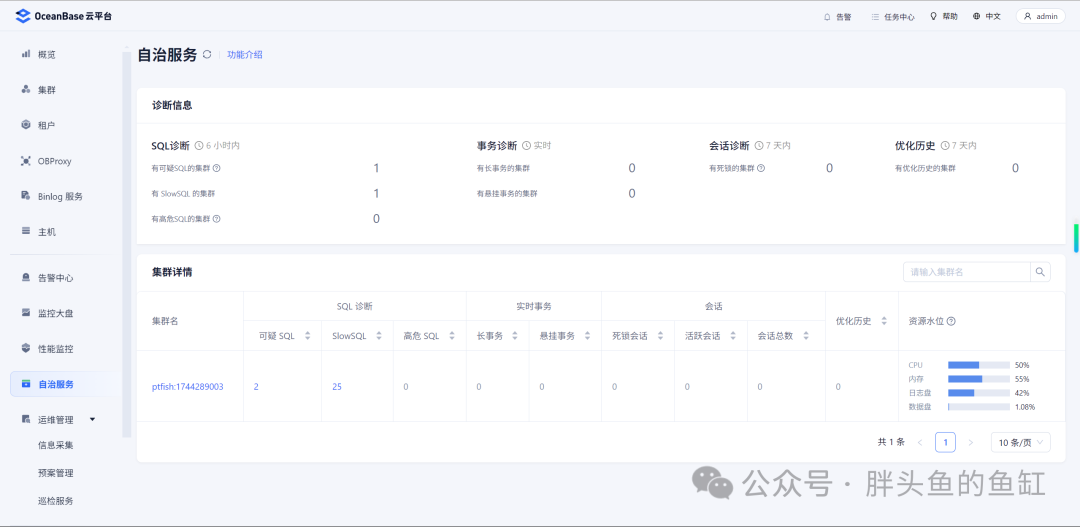Screen dimensions: 1080x527
Task: Open the 任务中心 icon in header
Action: pos(875,17)
